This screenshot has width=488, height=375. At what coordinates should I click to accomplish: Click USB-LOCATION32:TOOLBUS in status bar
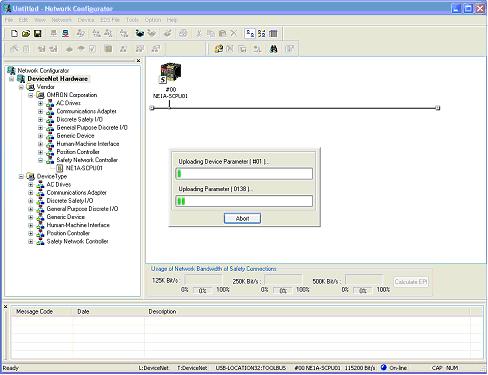point(251,368)
